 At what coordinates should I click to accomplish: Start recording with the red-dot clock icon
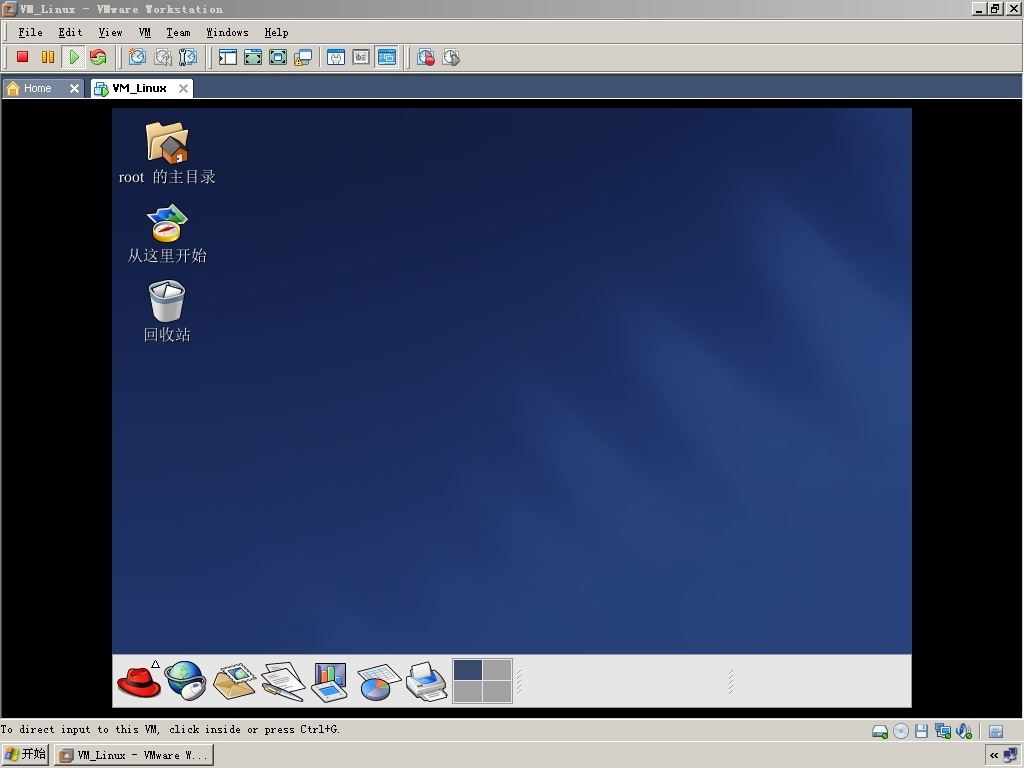click(x=426, y=57)
